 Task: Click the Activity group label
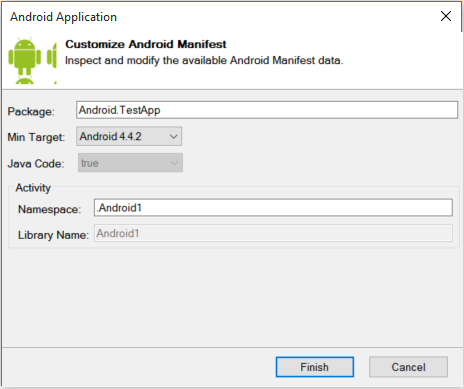pyautogui.click(x=33, y=188)
